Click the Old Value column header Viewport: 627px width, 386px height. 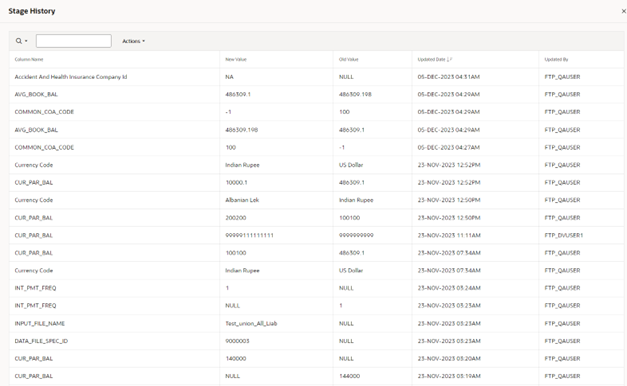[x=349, y=59]
